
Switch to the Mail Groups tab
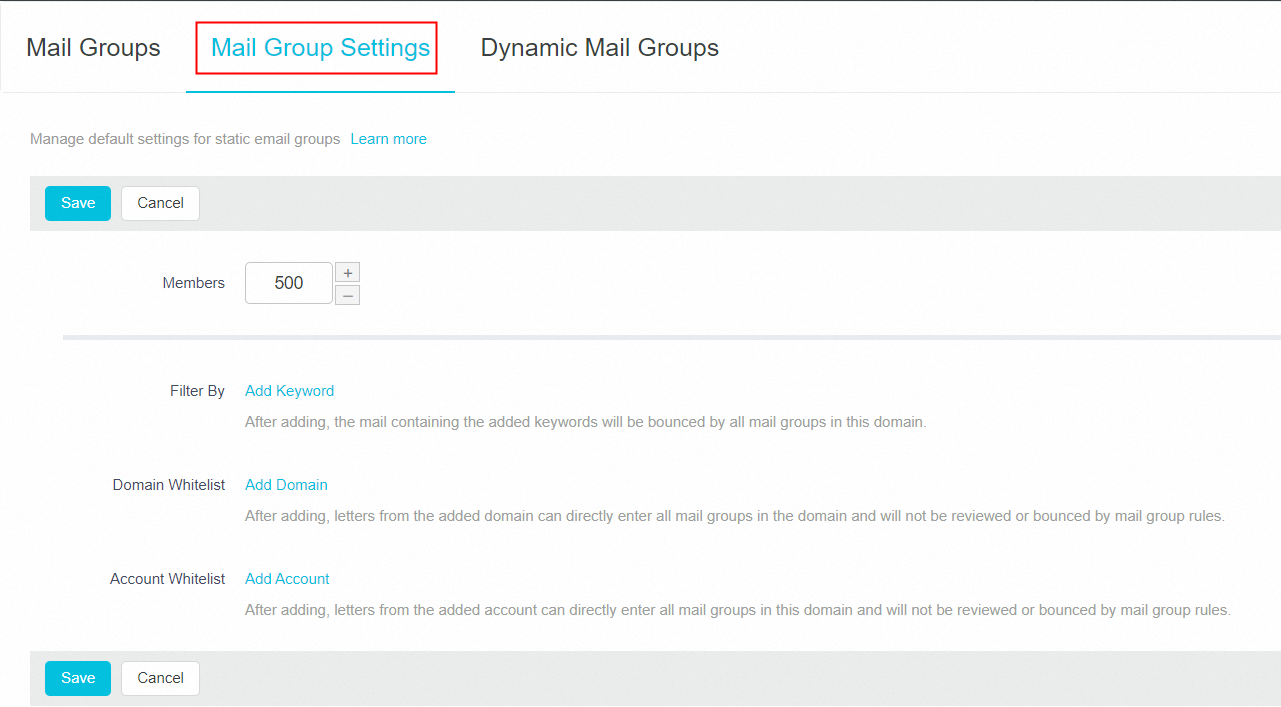(x=93, y=47)
